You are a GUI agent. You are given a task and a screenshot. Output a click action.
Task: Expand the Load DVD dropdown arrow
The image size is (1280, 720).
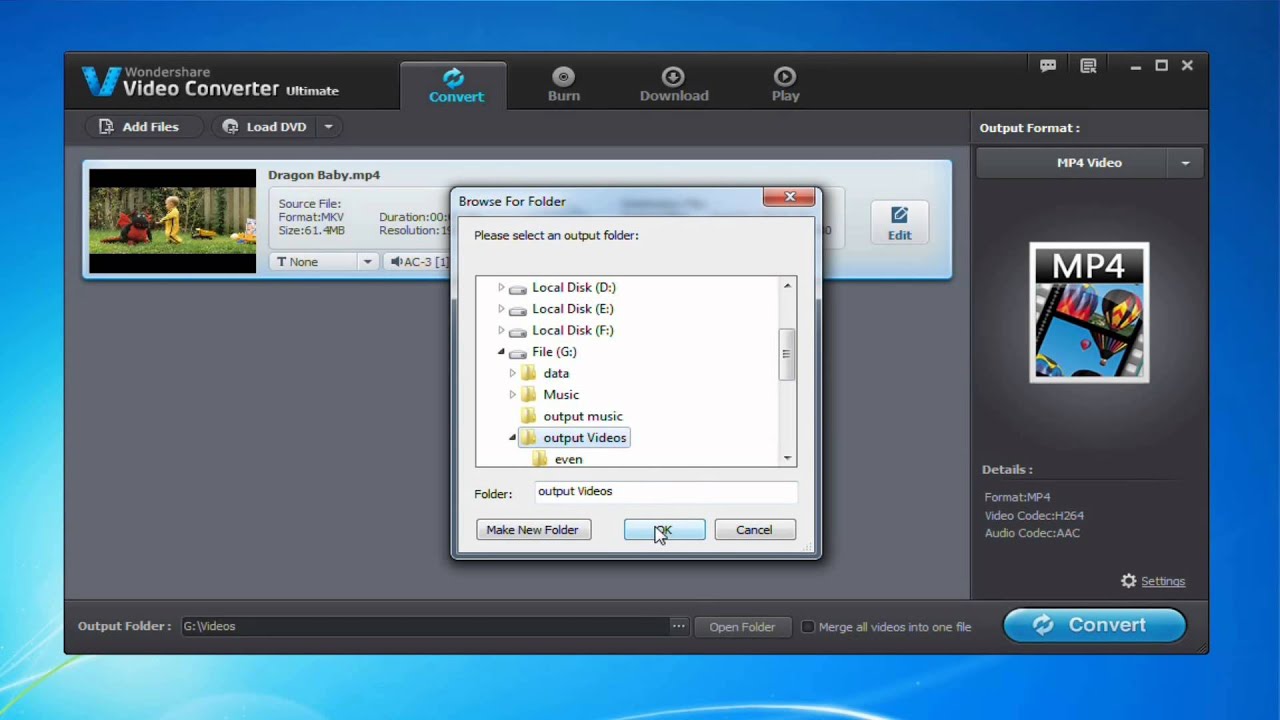328,127
